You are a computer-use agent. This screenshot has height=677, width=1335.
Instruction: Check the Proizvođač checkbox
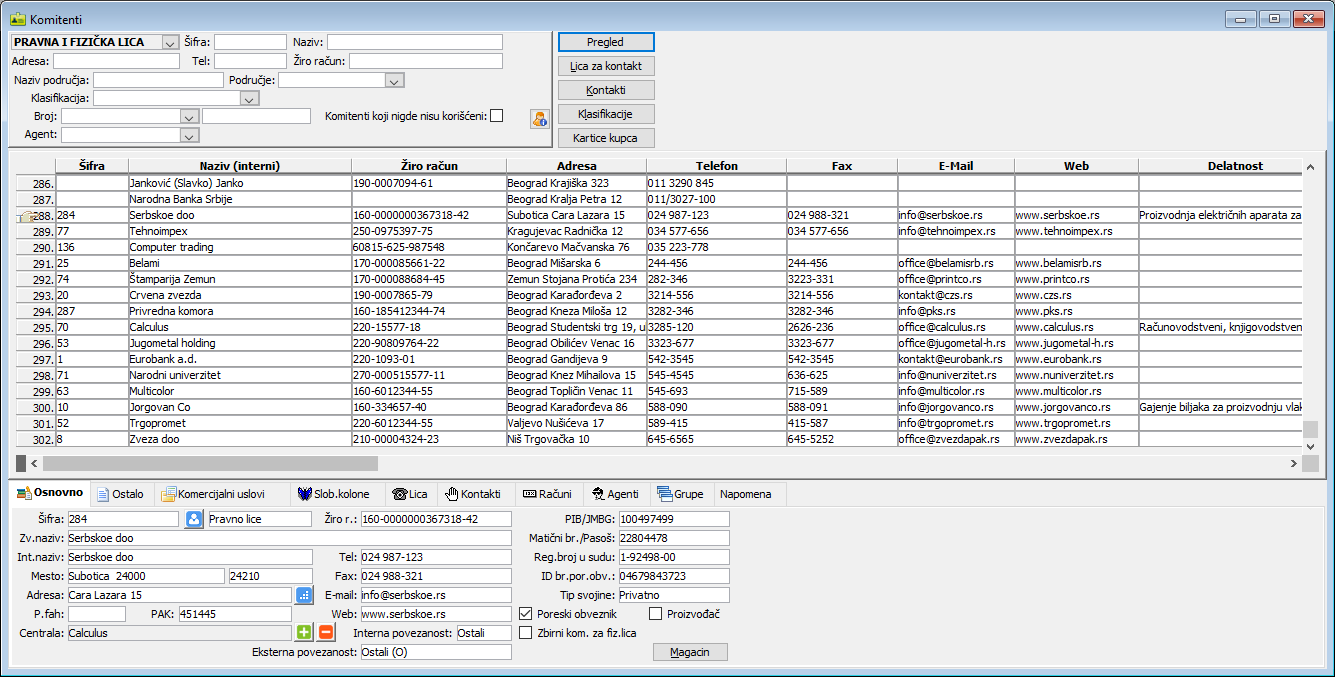click(656, 614)
